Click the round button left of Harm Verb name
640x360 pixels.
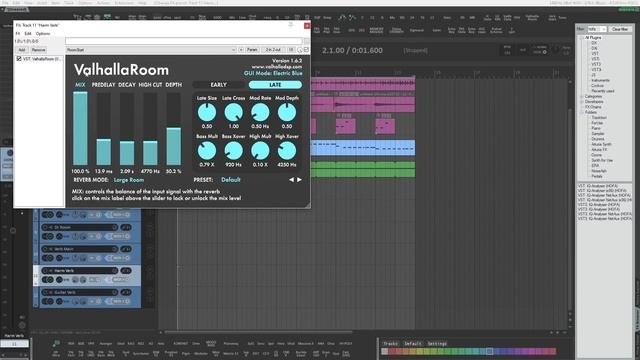click(45, 271)
